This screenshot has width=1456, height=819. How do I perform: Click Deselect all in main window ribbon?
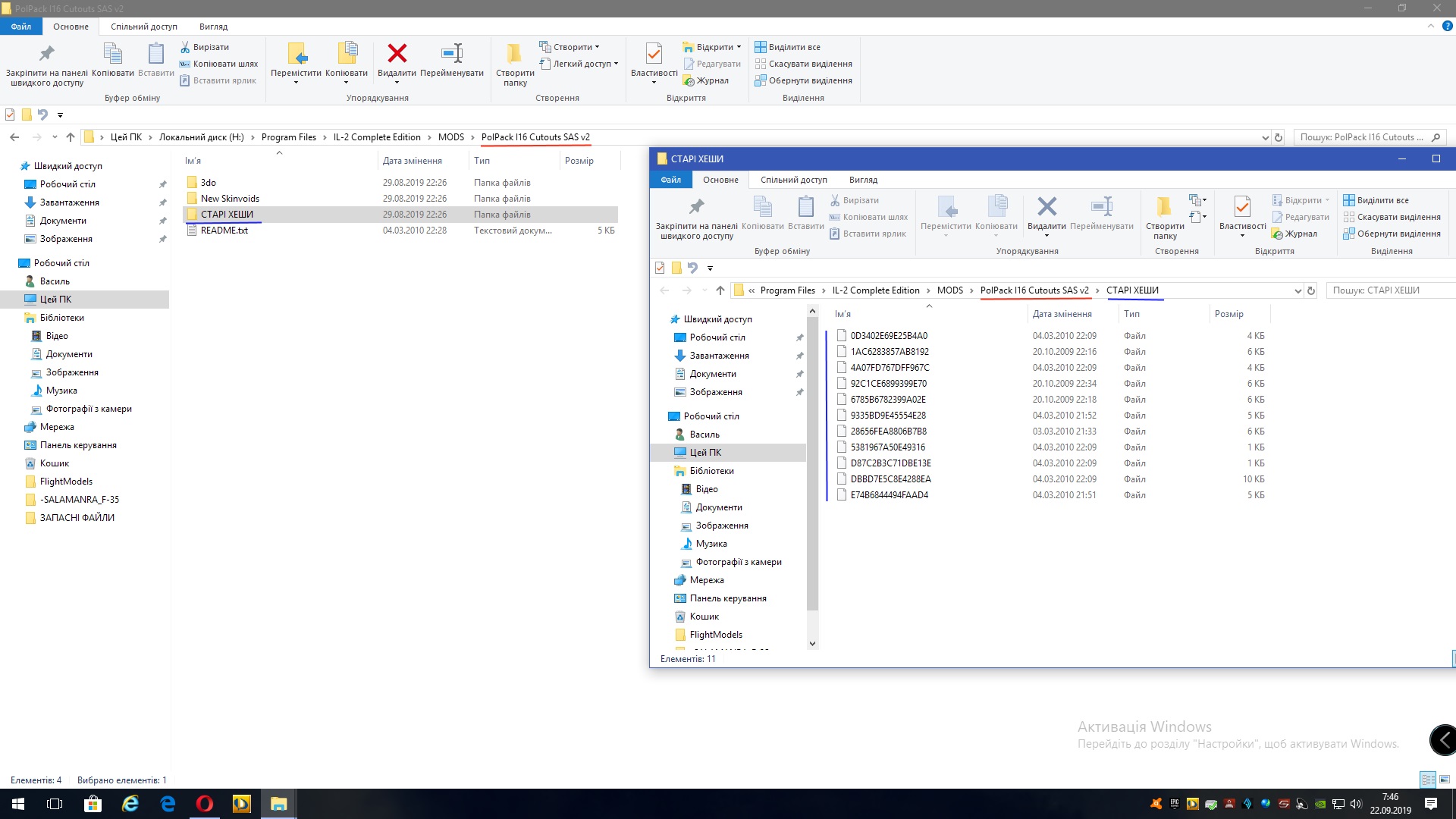(x=809, y=64)
